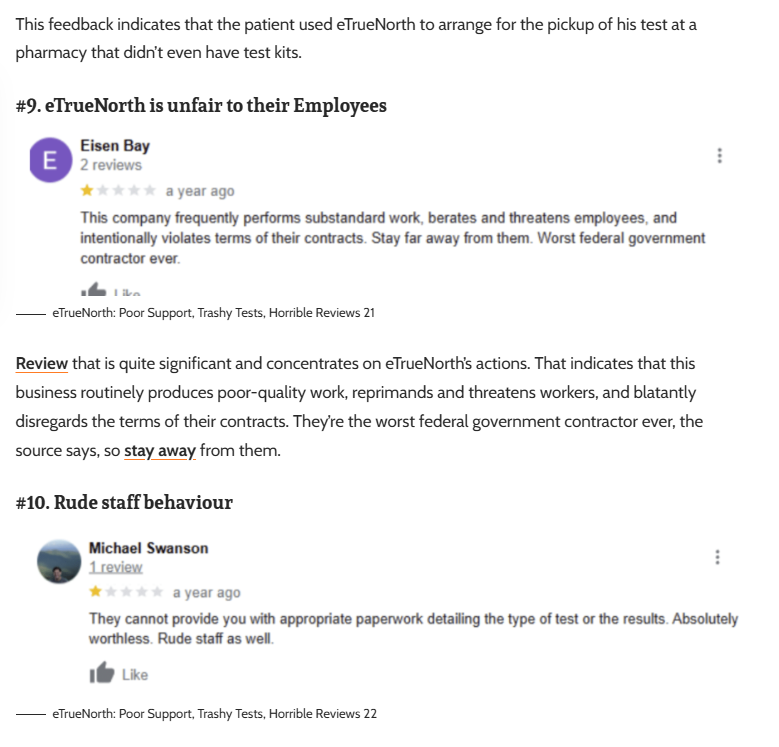Open three-dot menu on Michael Swanson review
The image size is (779, 747).
tap(717, 557)
